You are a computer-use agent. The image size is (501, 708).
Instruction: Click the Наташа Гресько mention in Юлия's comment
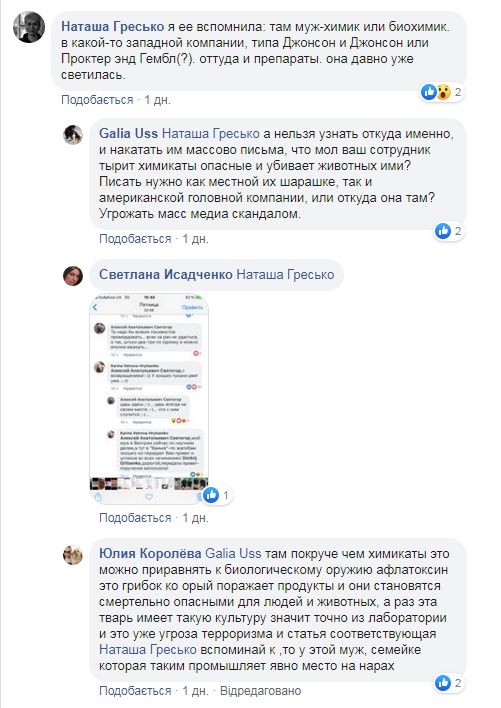coord(148,650)
